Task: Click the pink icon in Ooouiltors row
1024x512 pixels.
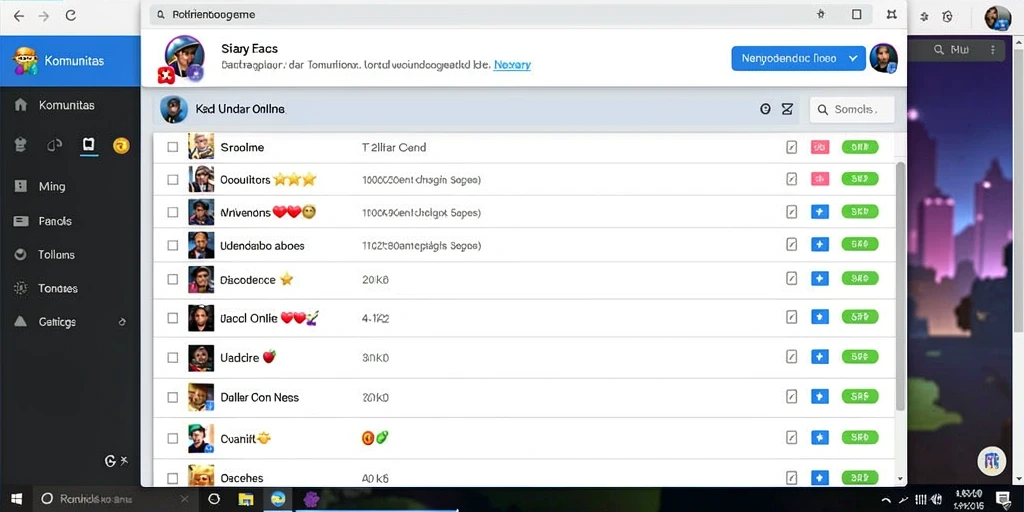Action: (820, 178)
